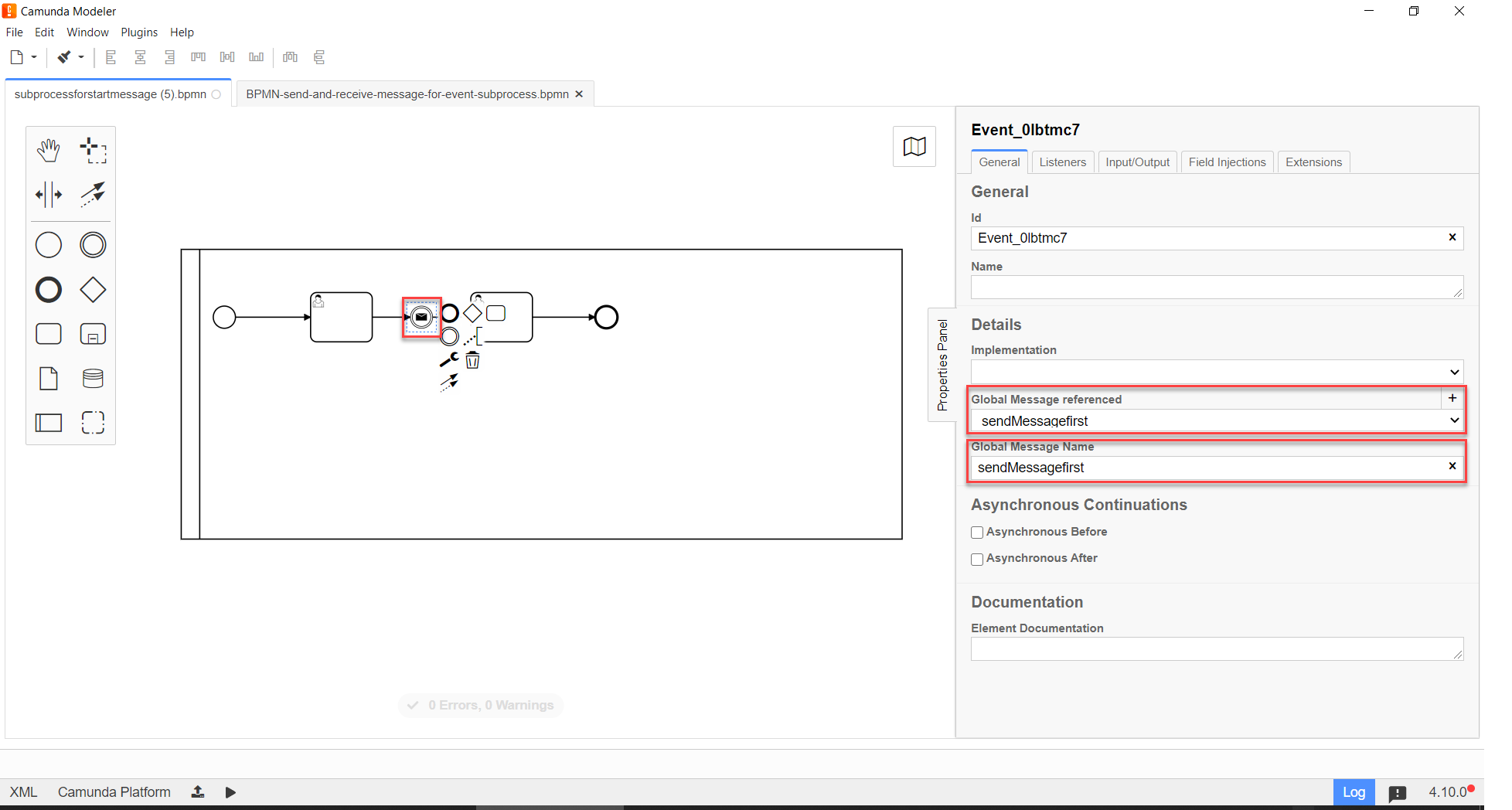The width and height of the screenshot is (1512, 810).
Task: Pick the create/remove space tool
Action: click(49, 195)
